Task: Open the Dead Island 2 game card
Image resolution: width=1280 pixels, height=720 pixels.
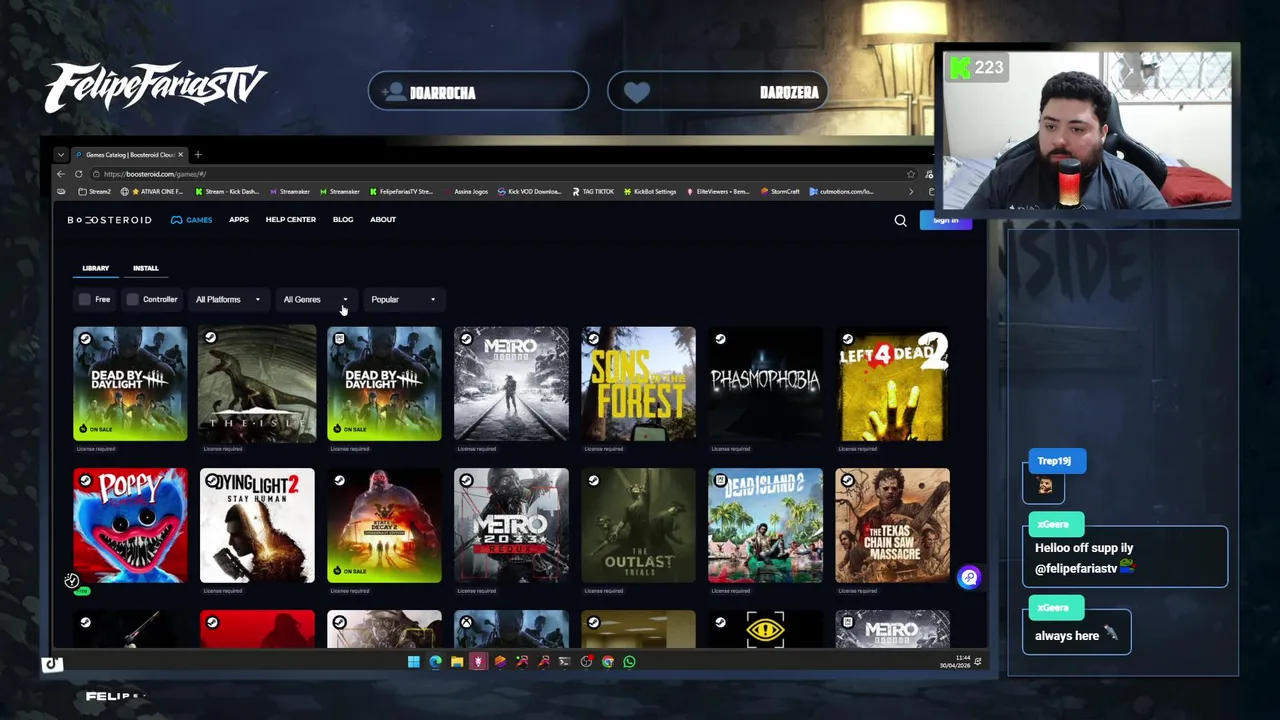Action: click(765, 526)
